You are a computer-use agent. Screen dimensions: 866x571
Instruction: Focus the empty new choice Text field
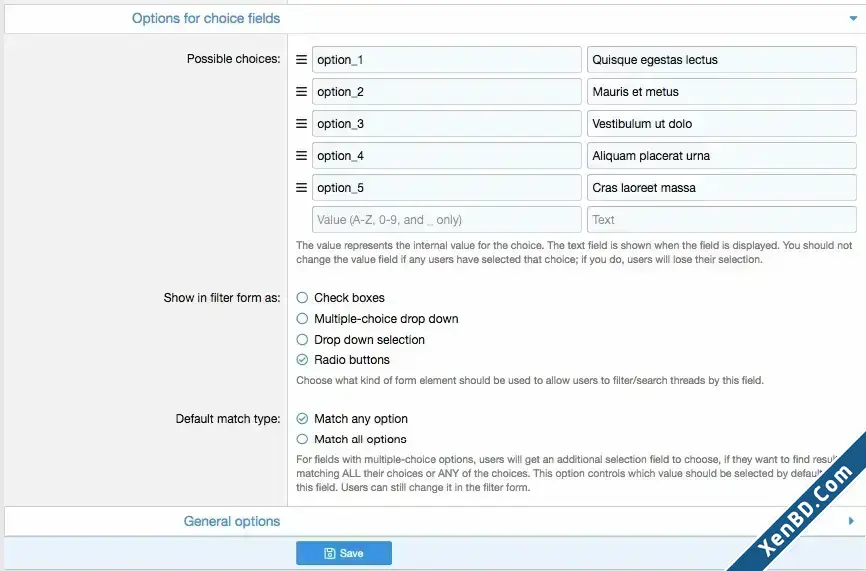click(722, 220)
